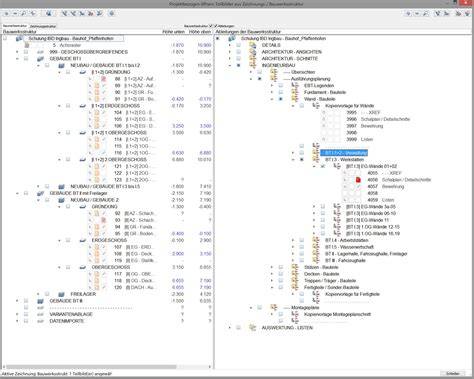Toggle checkbox for ARCHITEKTUR - SCHNITTE
This screenshot has width=474, height=379.
pyautogui.click(x=239, y=59)
